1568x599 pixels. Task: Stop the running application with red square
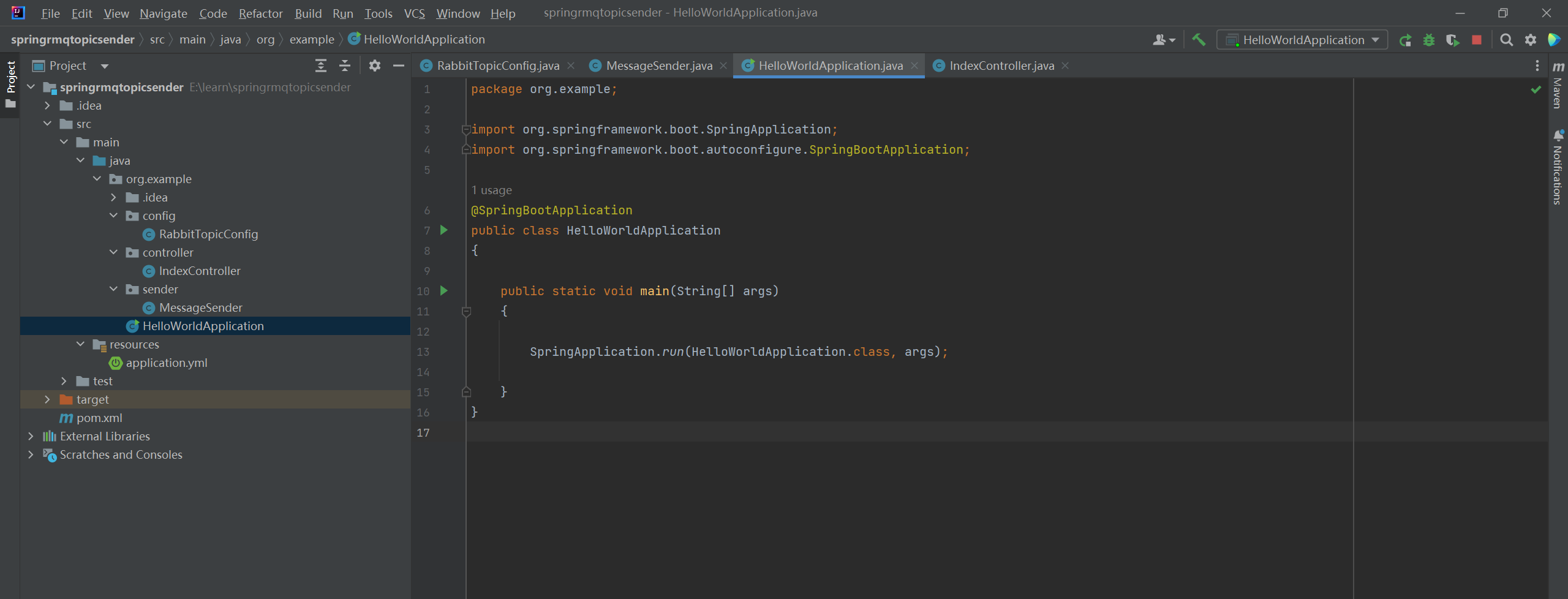coord(1477,40)
